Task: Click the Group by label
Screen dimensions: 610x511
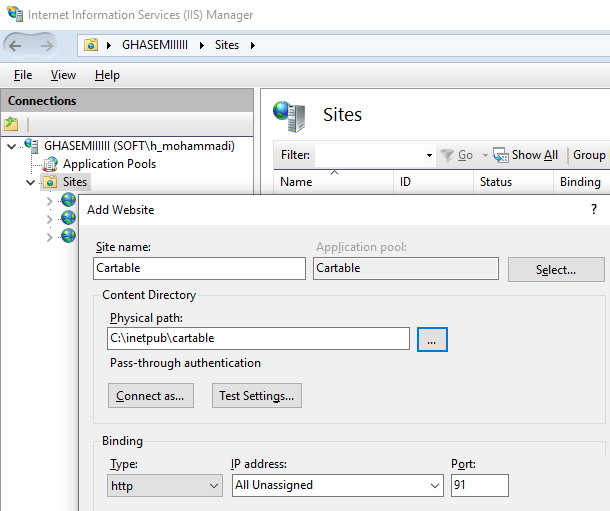Action: point(590,155)
